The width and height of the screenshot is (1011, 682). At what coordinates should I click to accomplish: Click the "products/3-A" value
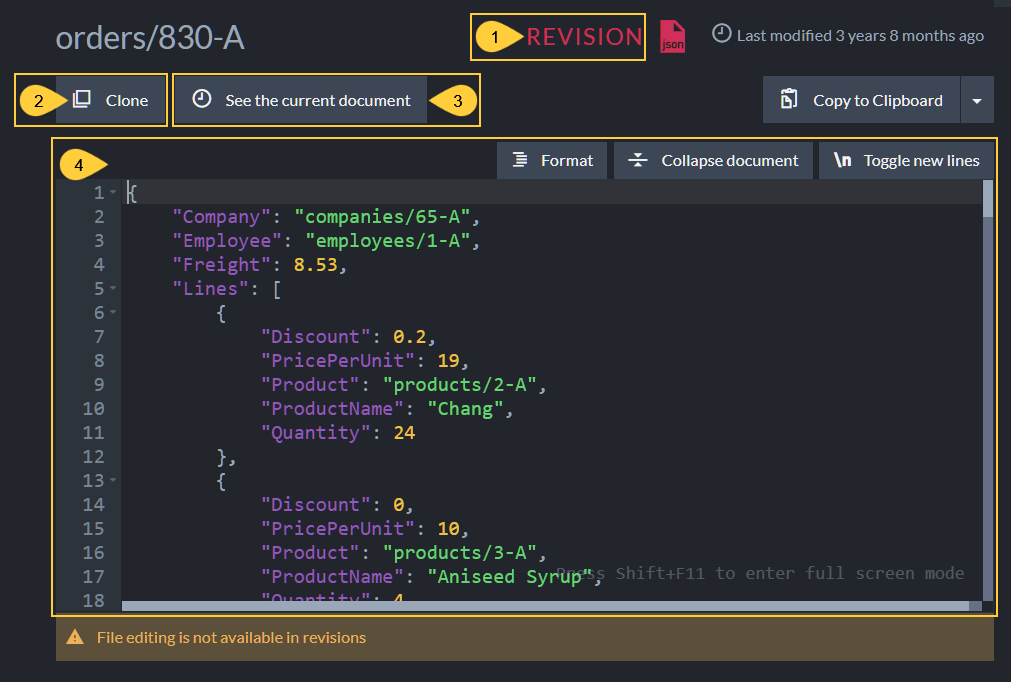click(x=460, y=552)
